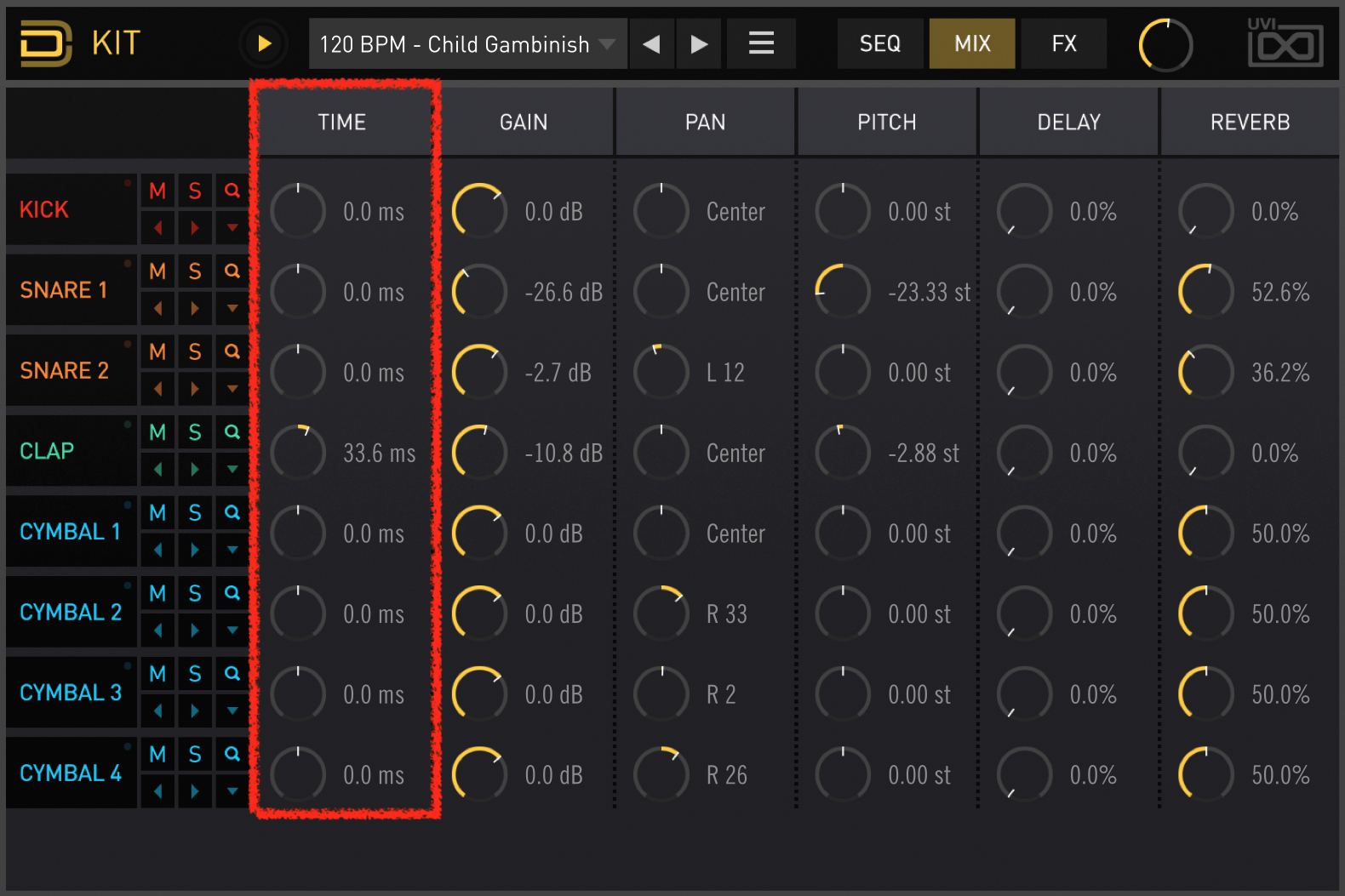
Task: Mute the KICK track
Action: tap(157, 191)
